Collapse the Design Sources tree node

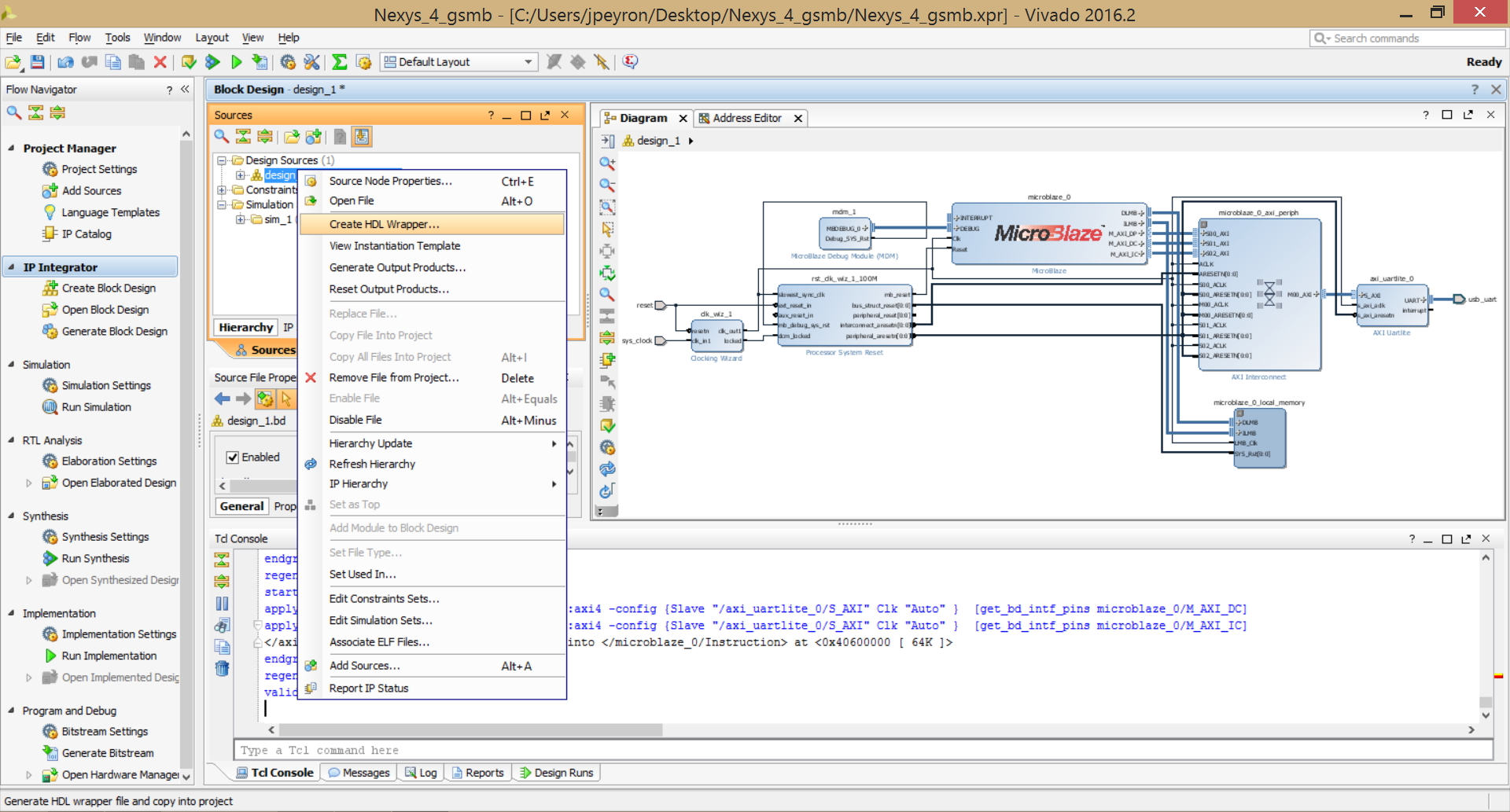pyautogui.click(x=222, y=160)
